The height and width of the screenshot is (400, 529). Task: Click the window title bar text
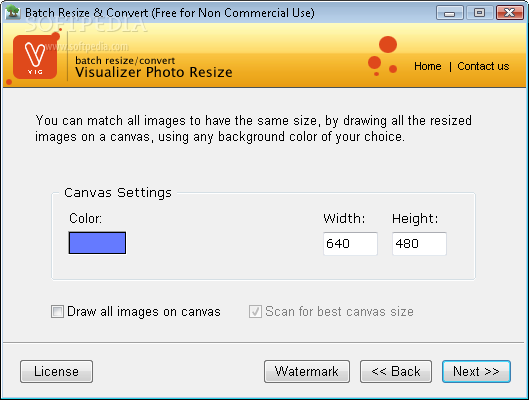tap(170, 13)
